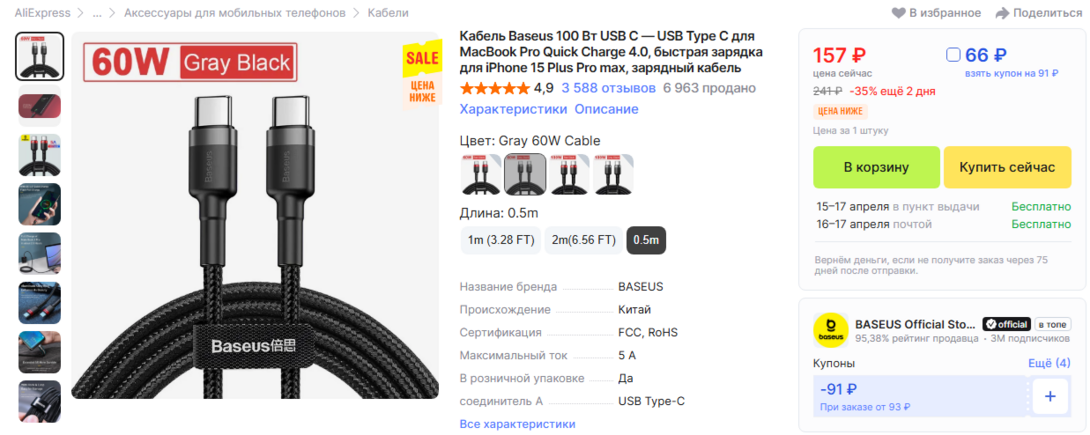Add product to favorites with heart icon
Viewport: 1090px width, 435px height.
pos(898,13)
